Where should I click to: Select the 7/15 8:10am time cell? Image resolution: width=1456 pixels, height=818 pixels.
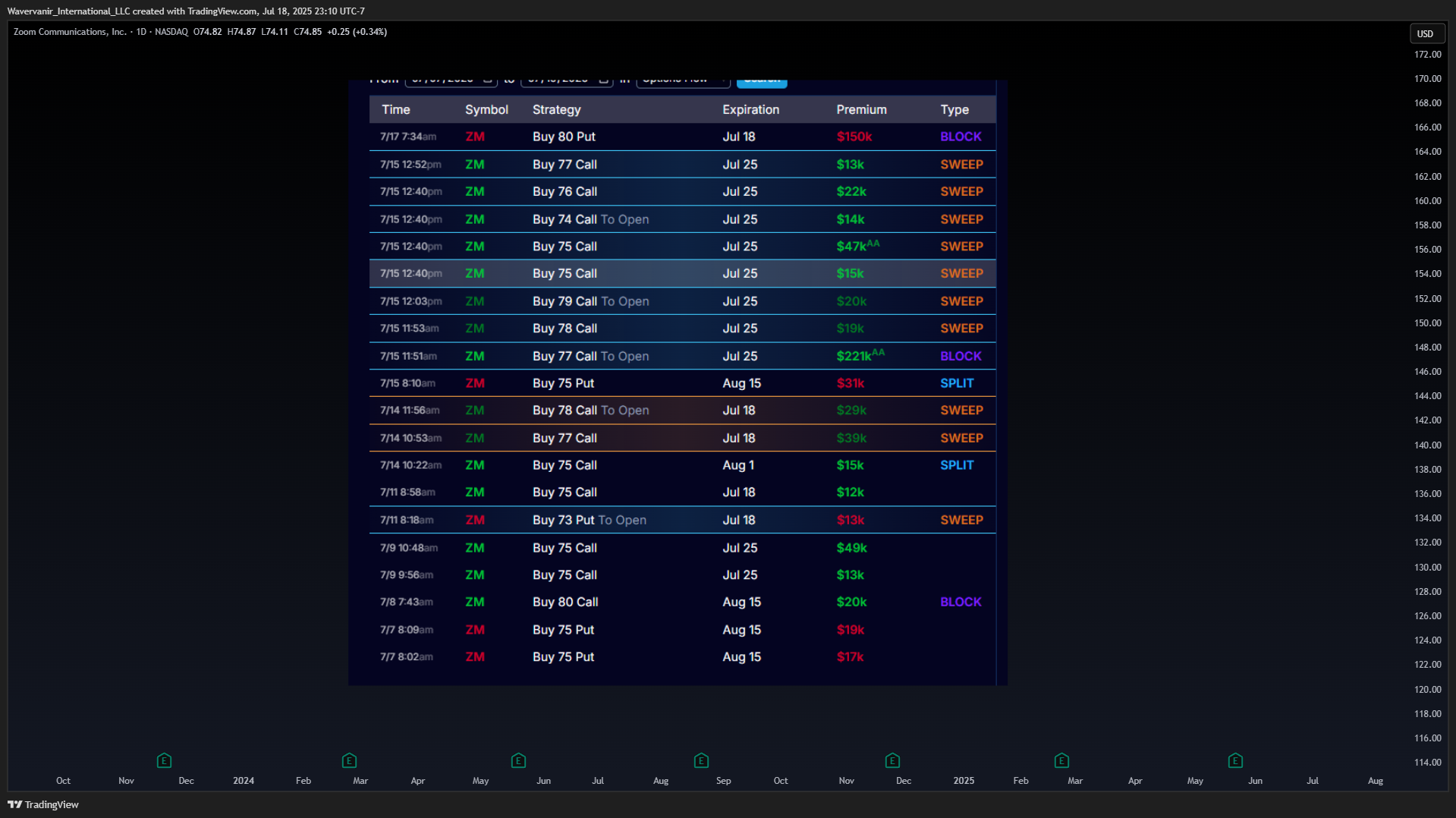point(407,383)
